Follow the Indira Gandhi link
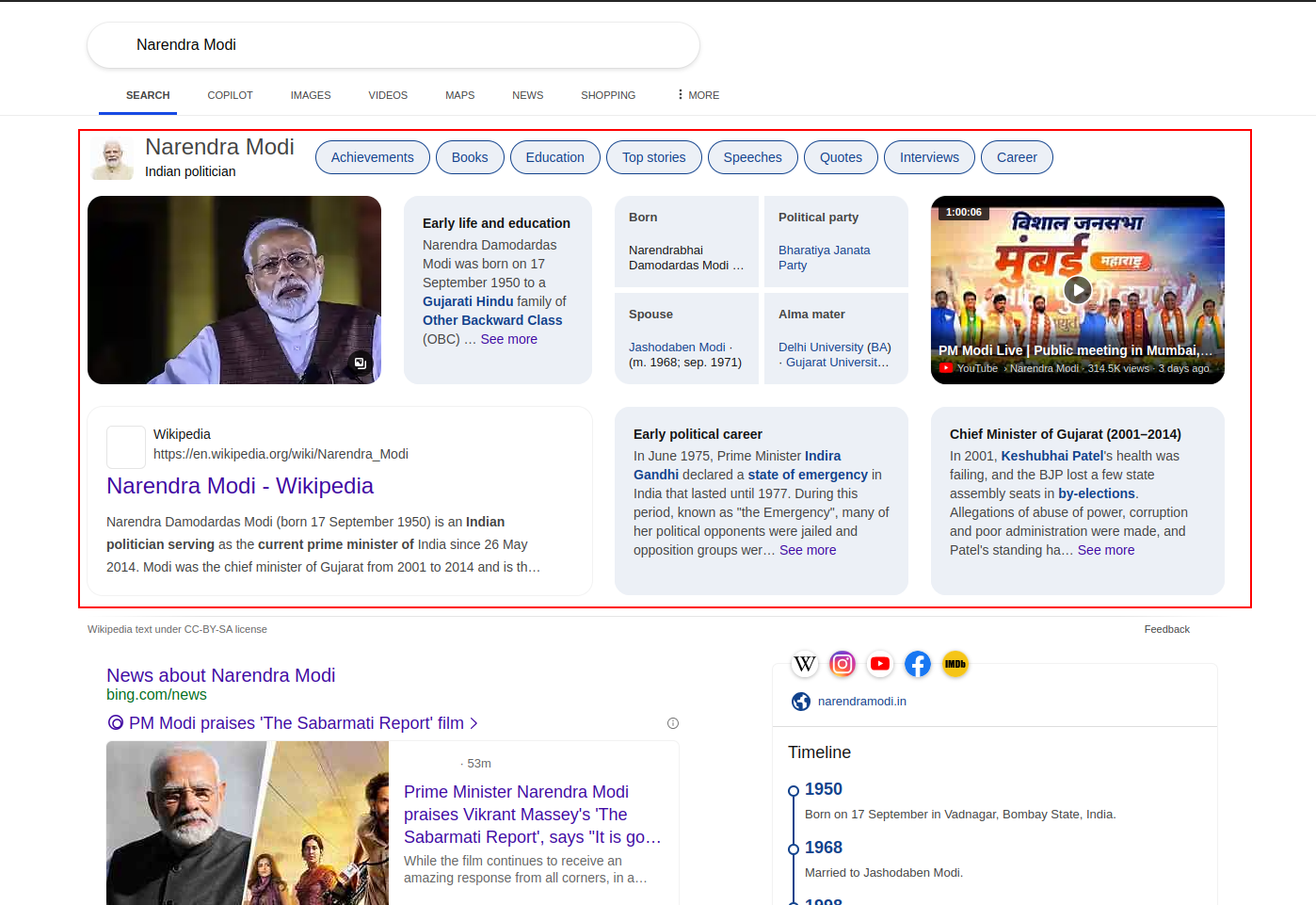Viewport: 1316px width, 905px height. 737,465
